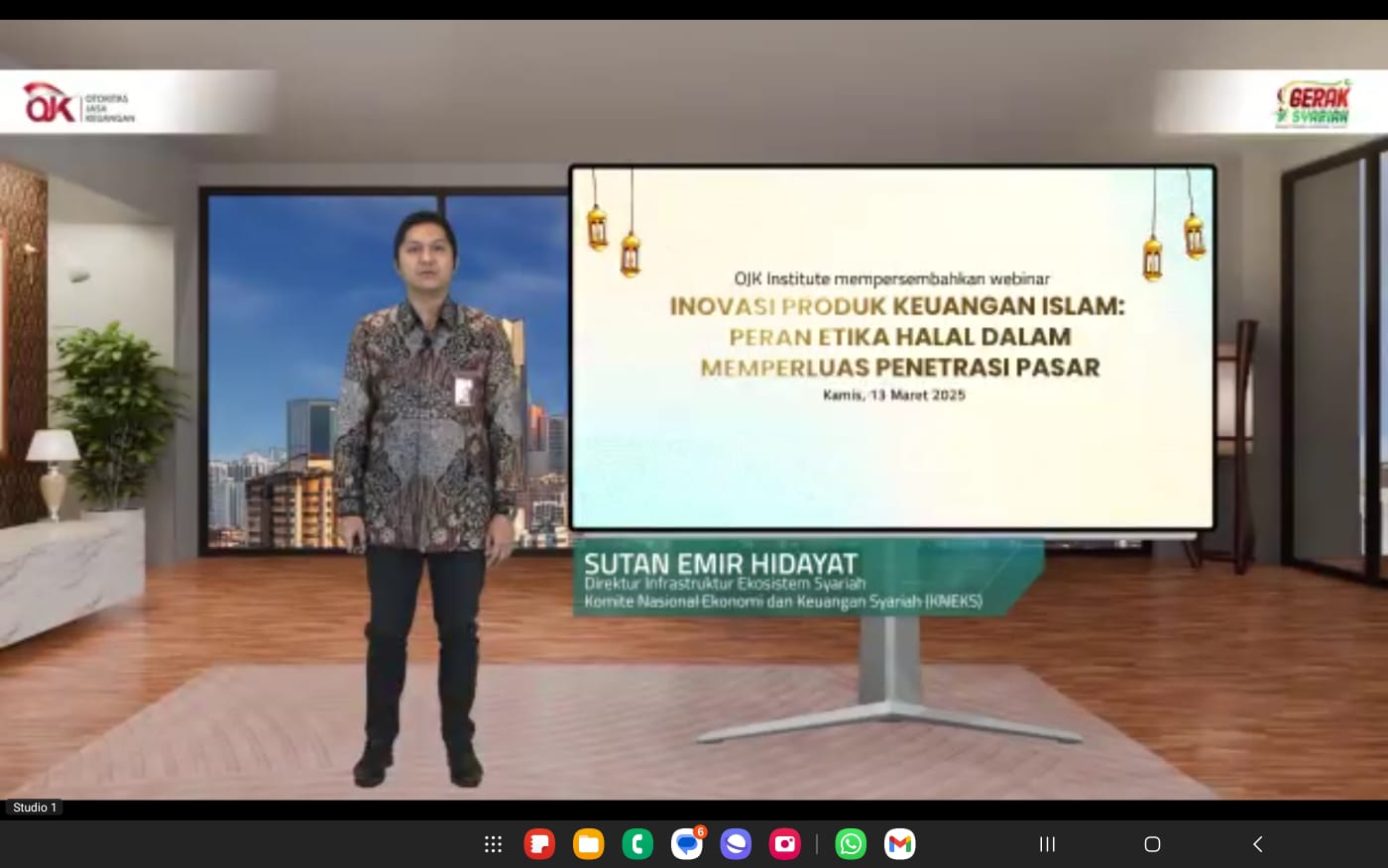
Task: Open WhatsApp from the taskbar
Action: coord(851,844)
